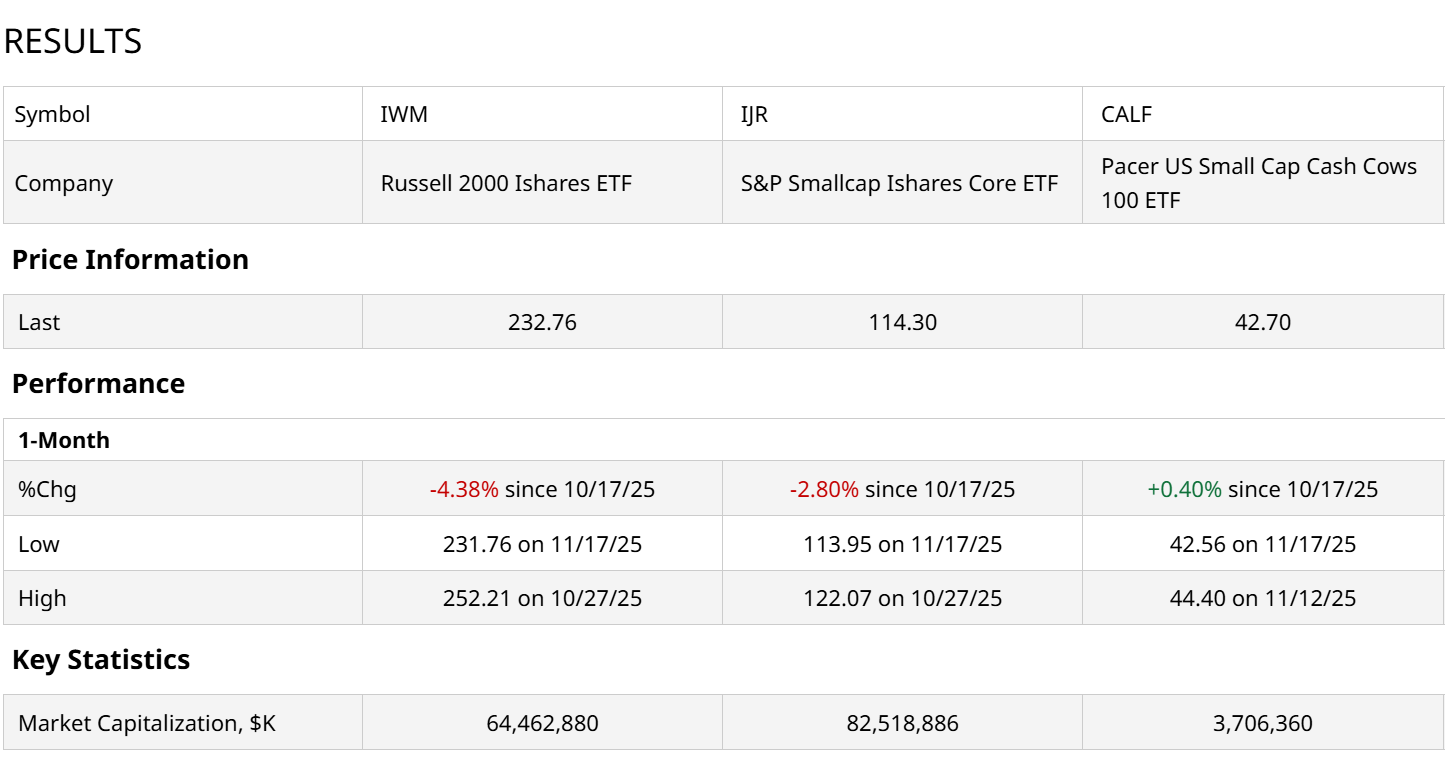The width and height of the screenshot is (1445, 757).
Task: Click the green +0.40% change value
Action: [x=1184, y=489]
